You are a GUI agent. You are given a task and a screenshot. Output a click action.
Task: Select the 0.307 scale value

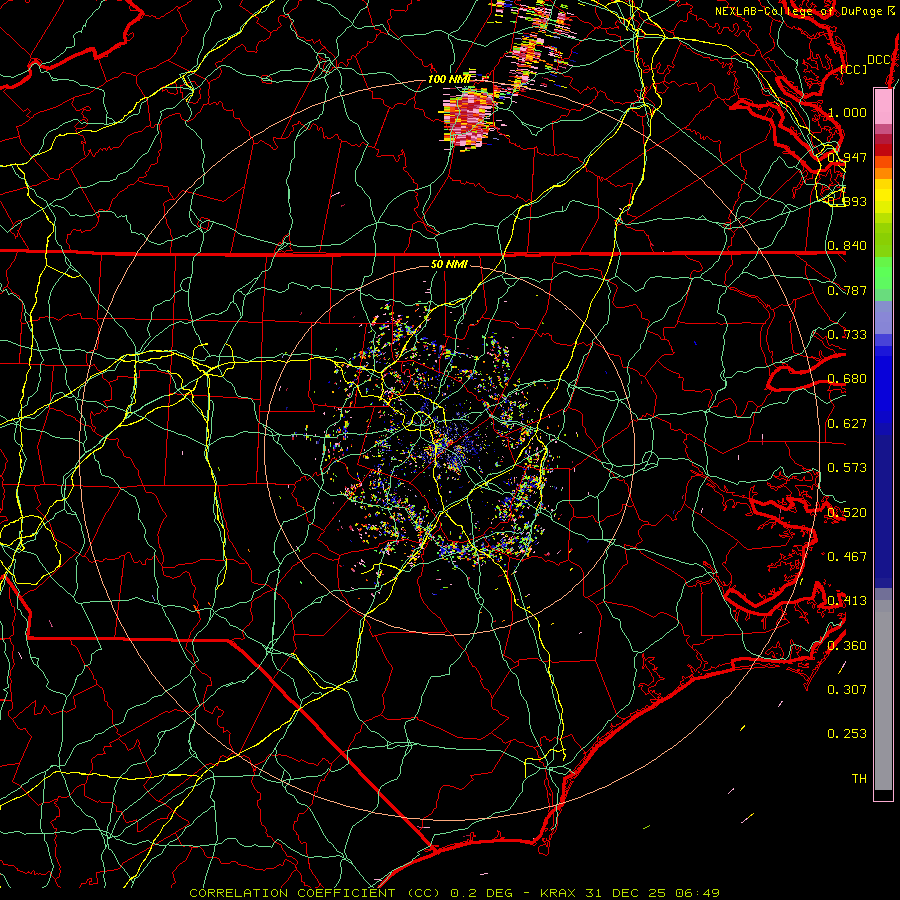pyautogui.click(x=847, y=690)
